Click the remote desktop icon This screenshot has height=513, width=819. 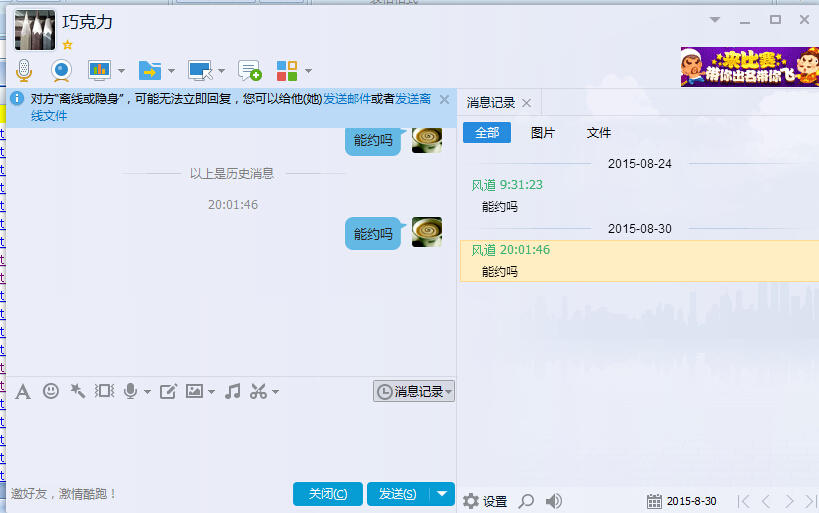(x=200, y=70)
